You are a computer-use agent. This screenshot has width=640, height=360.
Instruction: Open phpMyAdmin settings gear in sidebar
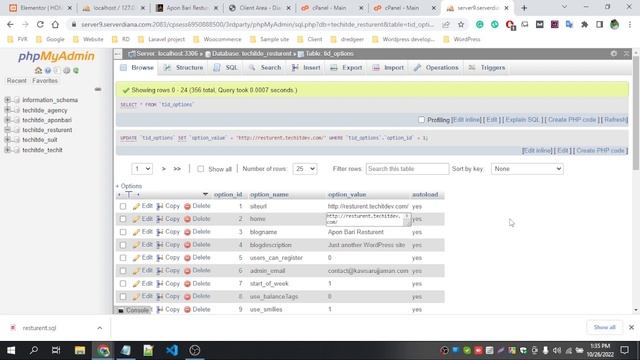(67, 71)
